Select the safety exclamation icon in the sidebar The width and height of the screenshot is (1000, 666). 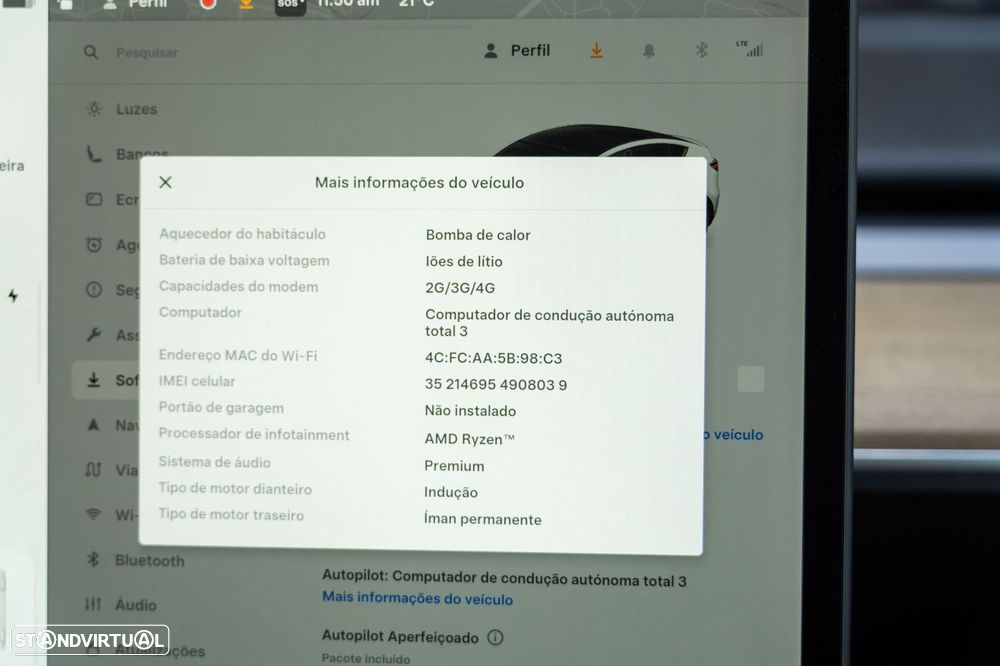click(x=94, y=290)
